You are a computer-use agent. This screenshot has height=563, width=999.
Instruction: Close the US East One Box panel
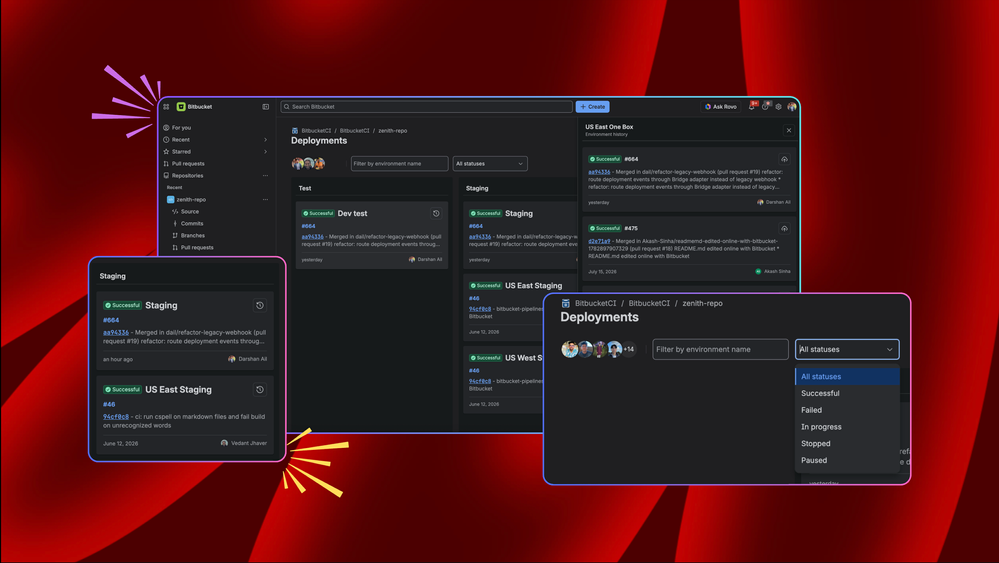pyautogui.click(x=789, y=130)
